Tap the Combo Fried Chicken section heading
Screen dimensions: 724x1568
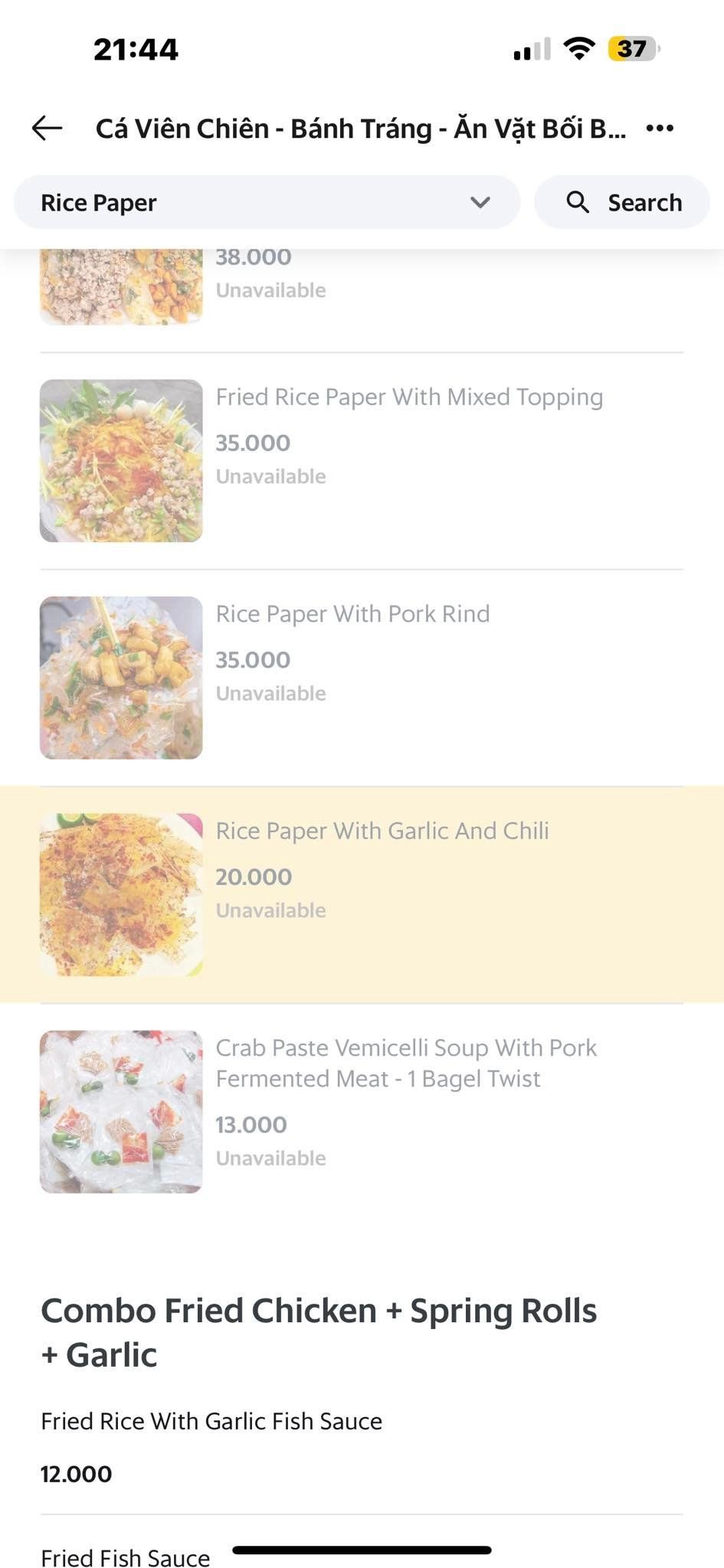coord(319,1332)
